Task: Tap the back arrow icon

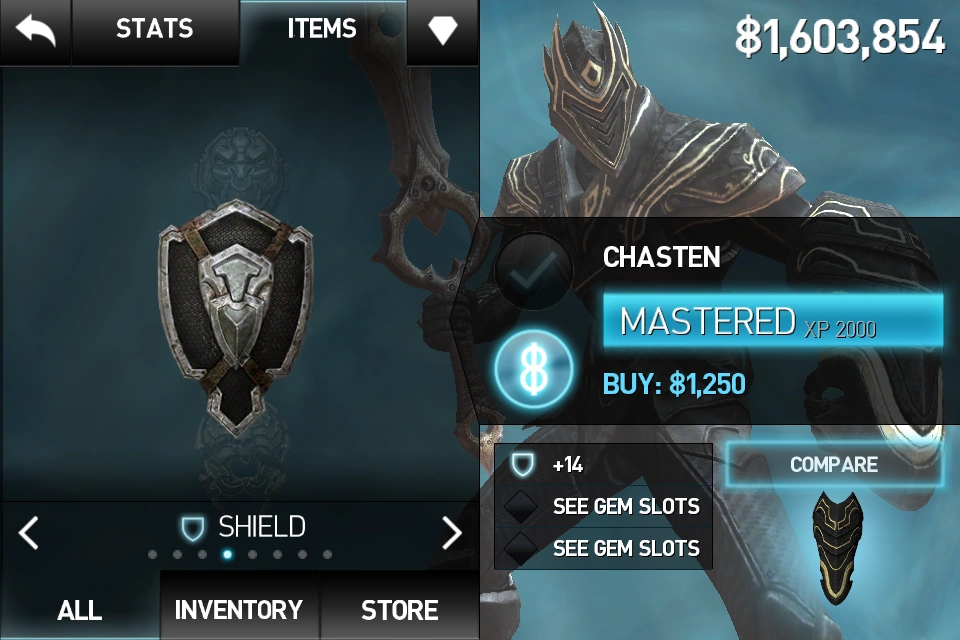Action: [x=35, y=29]
